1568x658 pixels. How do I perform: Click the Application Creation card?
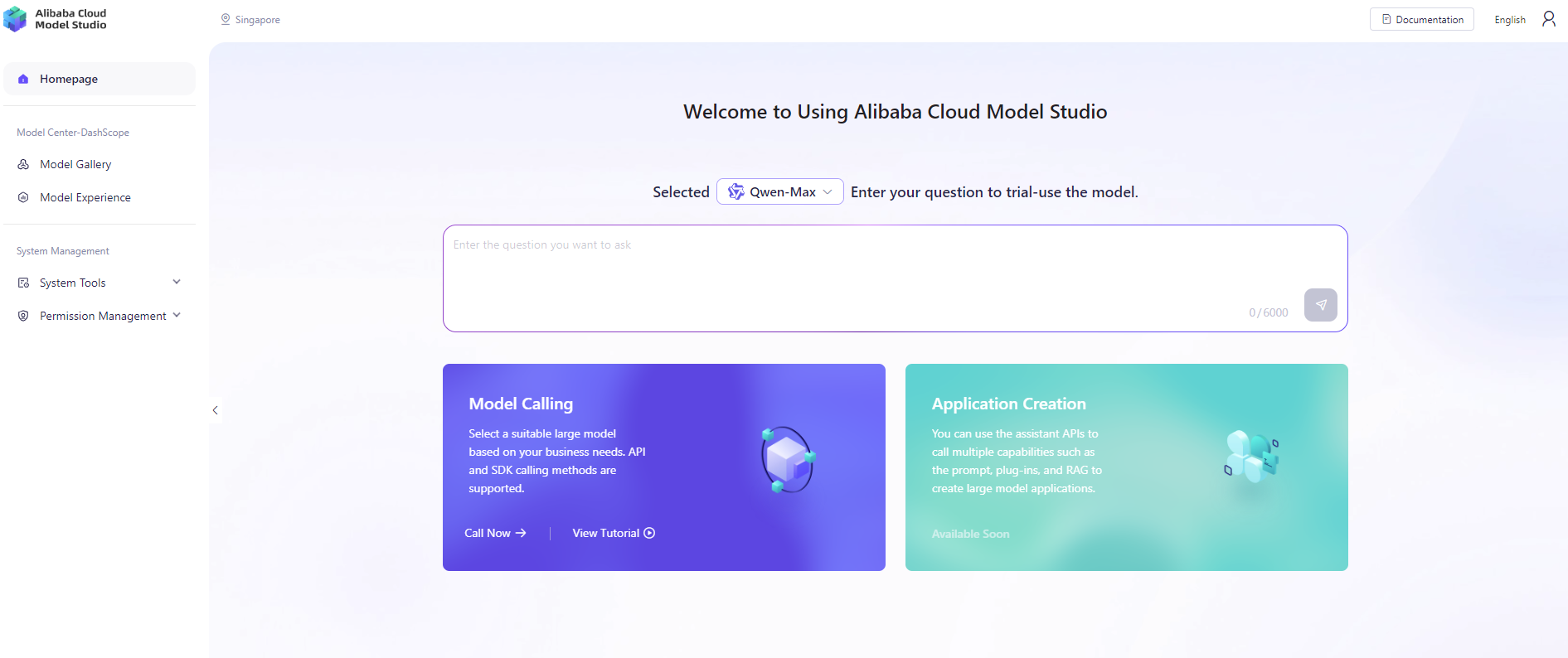pyautogui.click(x=1127, y=467)
